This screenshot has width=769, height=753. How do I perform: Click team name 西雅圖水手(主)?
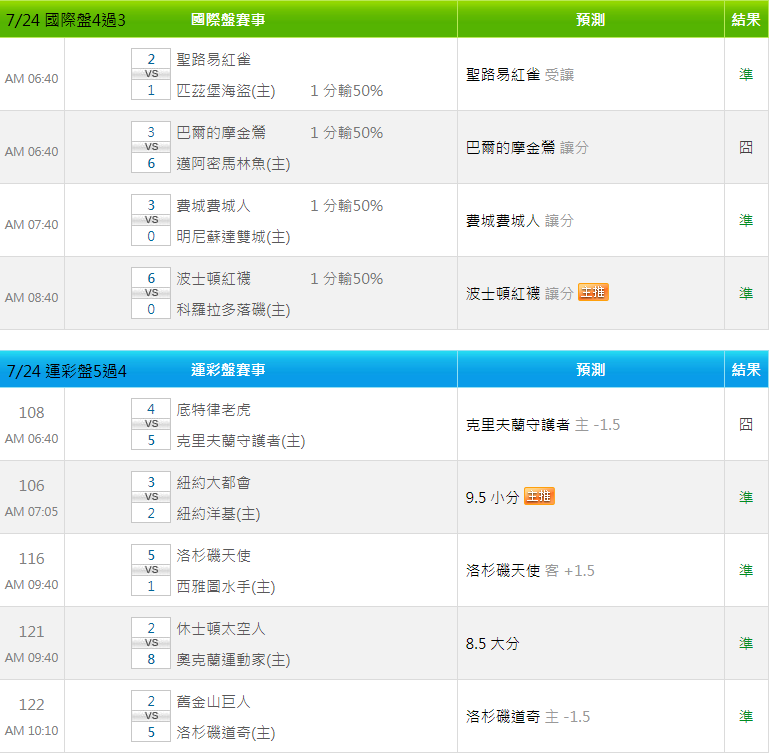[226, 587]
